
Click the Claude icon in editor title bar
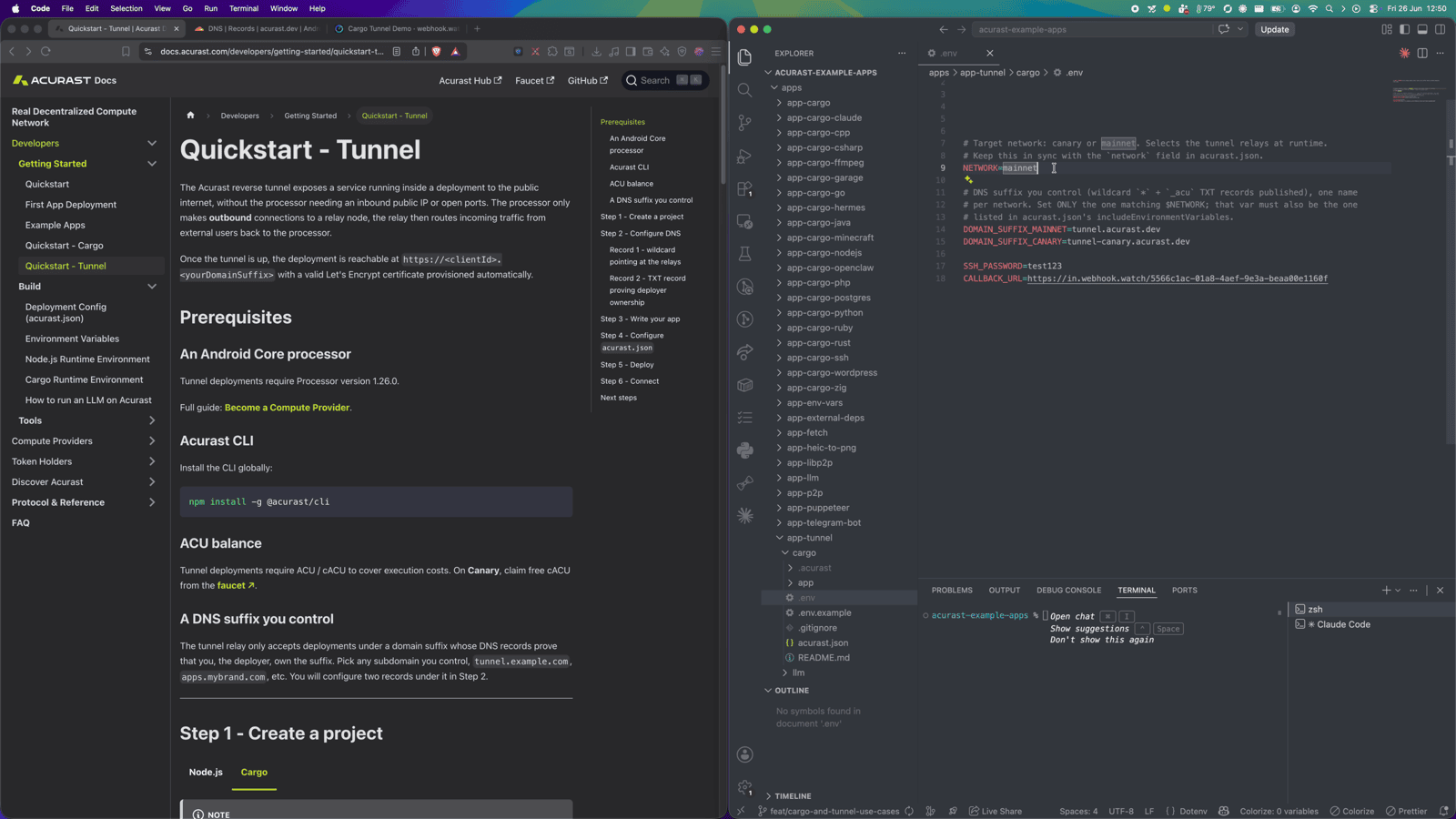[x=1404, y=53]
